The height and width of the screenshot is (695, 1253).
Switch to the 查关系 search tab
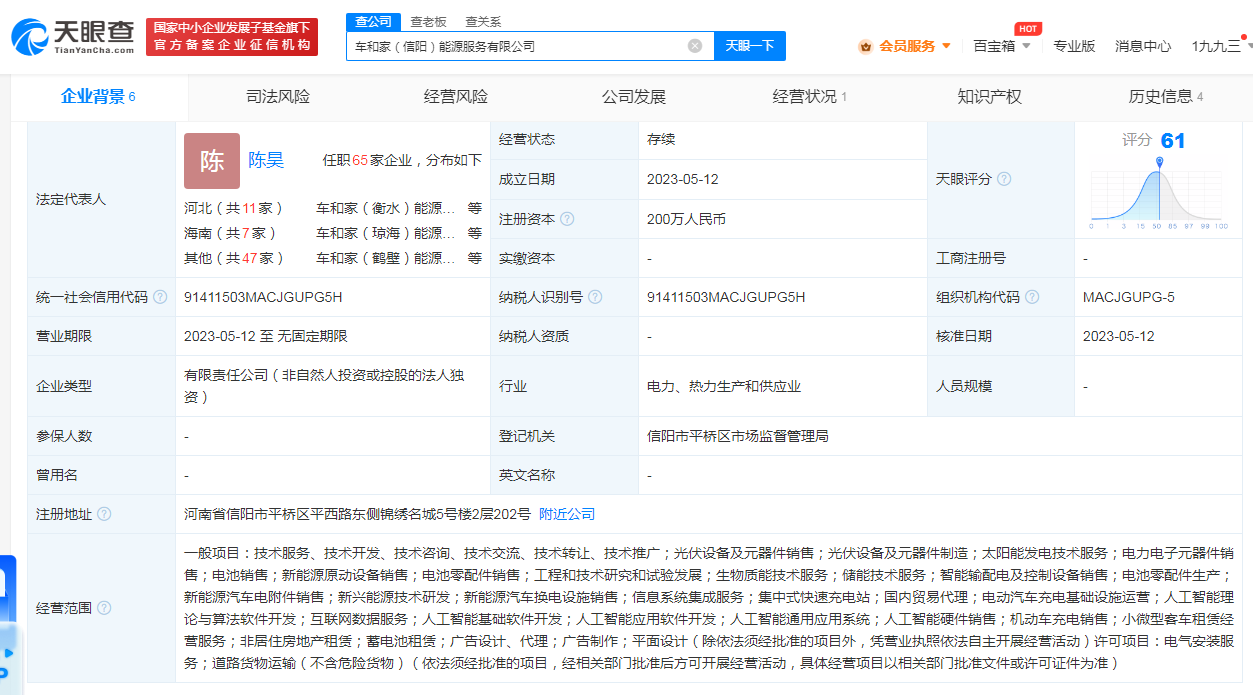(x=483, y=22)
